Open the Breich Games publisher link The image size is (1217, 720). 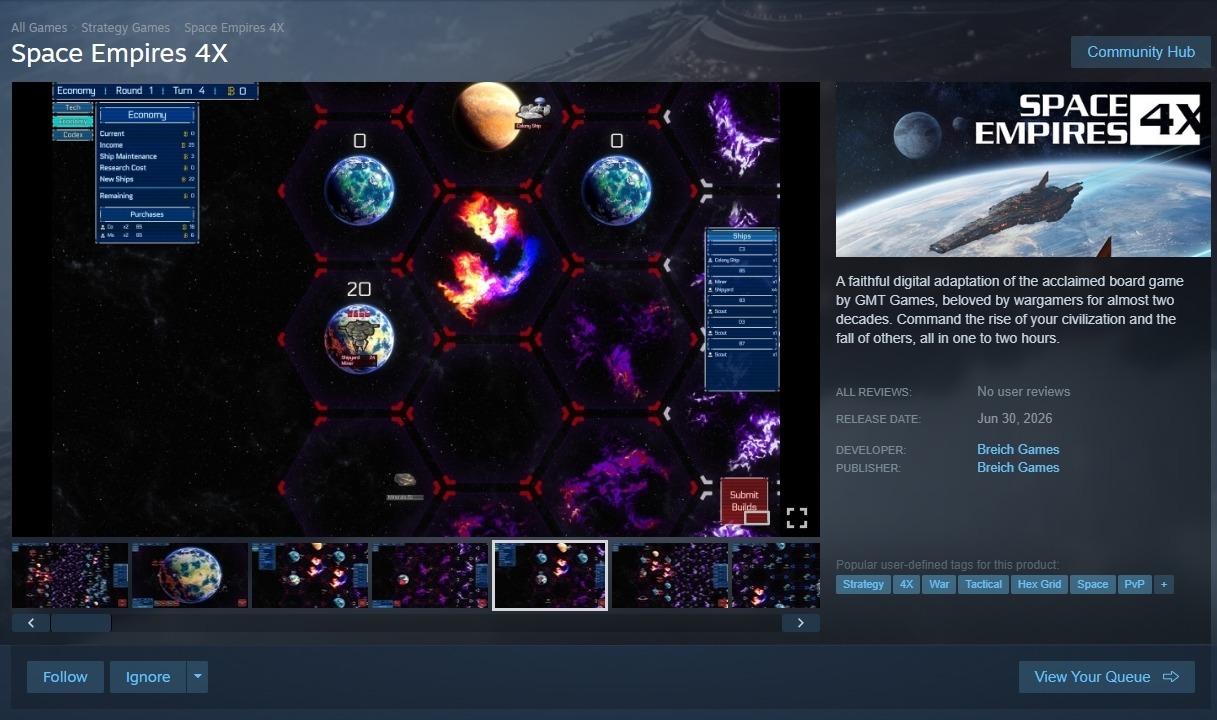click(1018, 467)
